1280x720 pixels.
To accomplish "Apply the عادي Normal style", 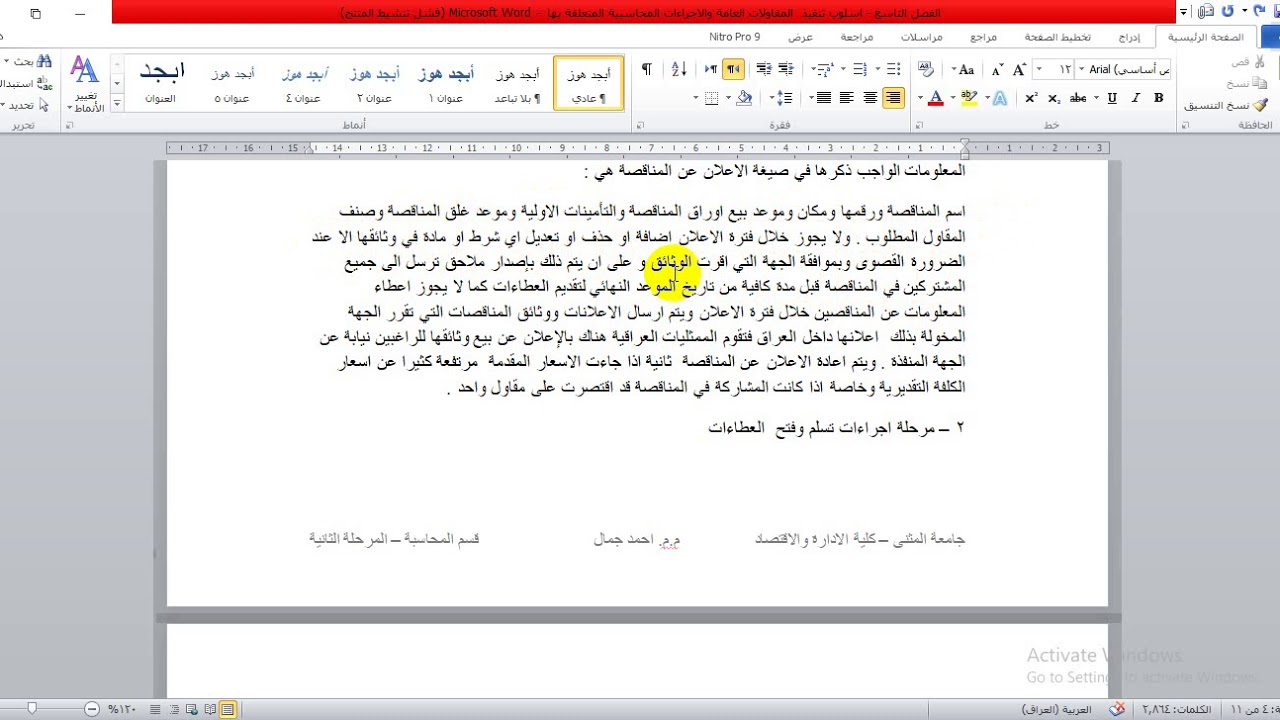I will 588,83.
